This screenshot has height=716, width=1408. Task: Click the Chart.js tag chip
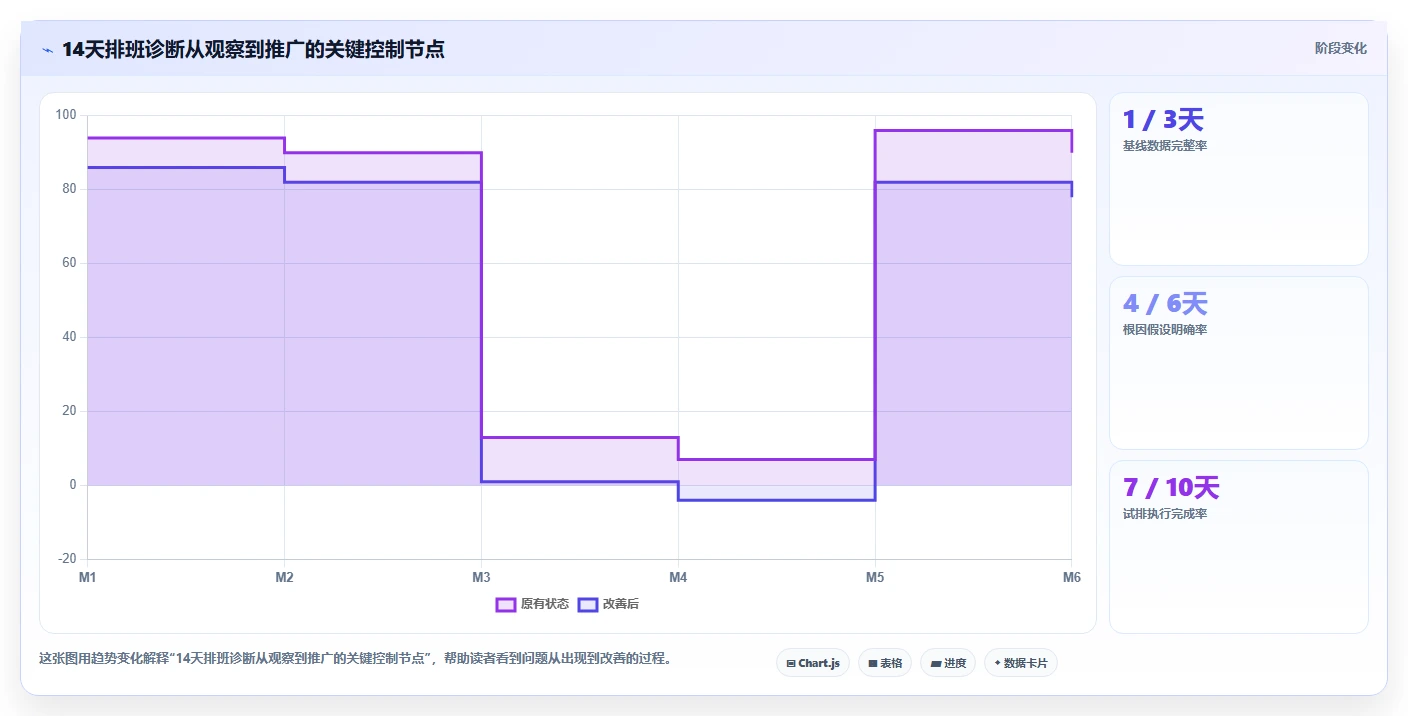813,663
